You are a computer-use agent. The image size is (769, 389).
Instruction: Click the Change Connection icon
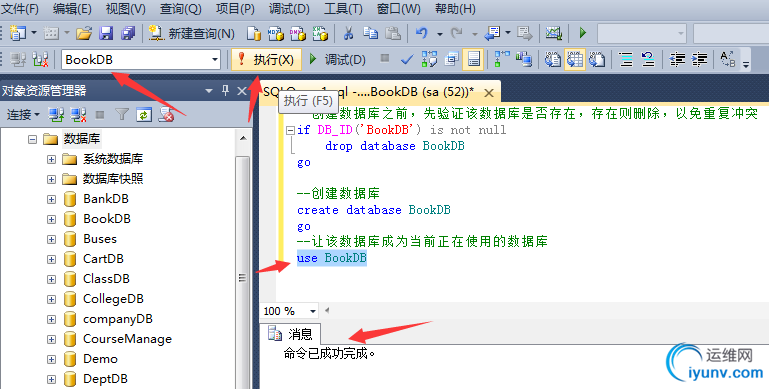click(40, 59)
